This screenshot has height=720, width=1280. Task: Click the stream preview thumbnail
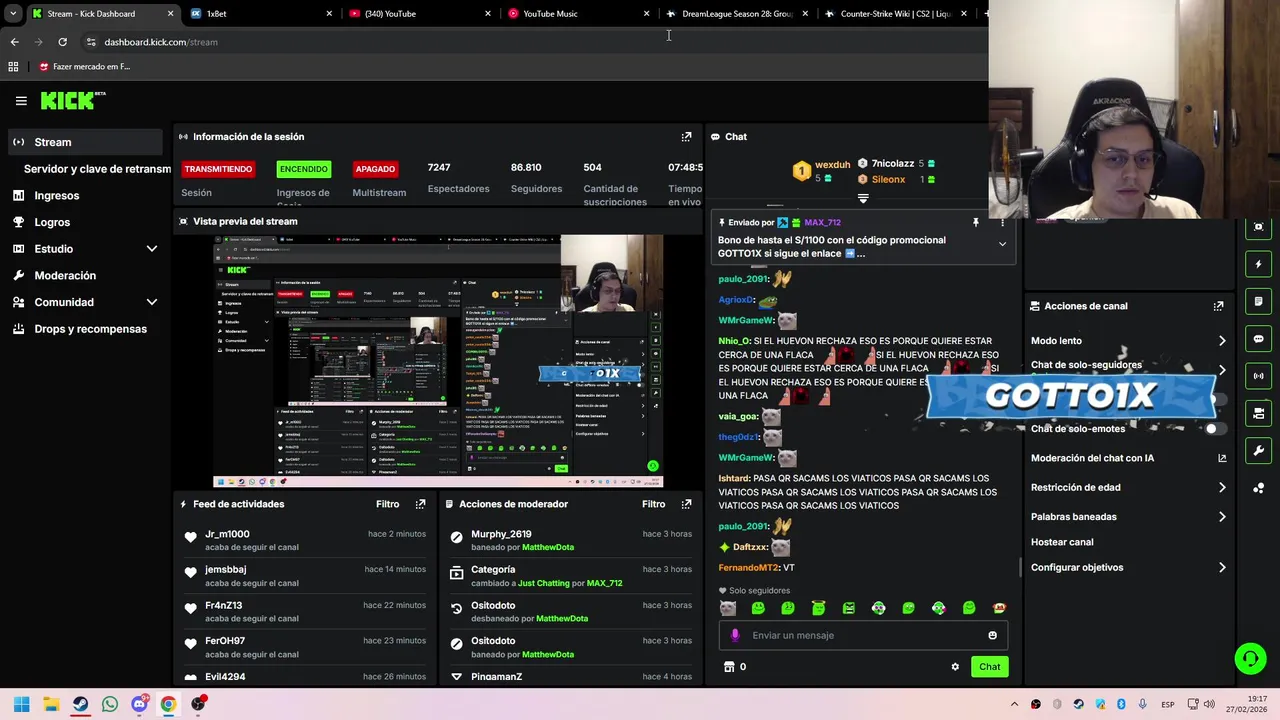click(x=438, y=361)
